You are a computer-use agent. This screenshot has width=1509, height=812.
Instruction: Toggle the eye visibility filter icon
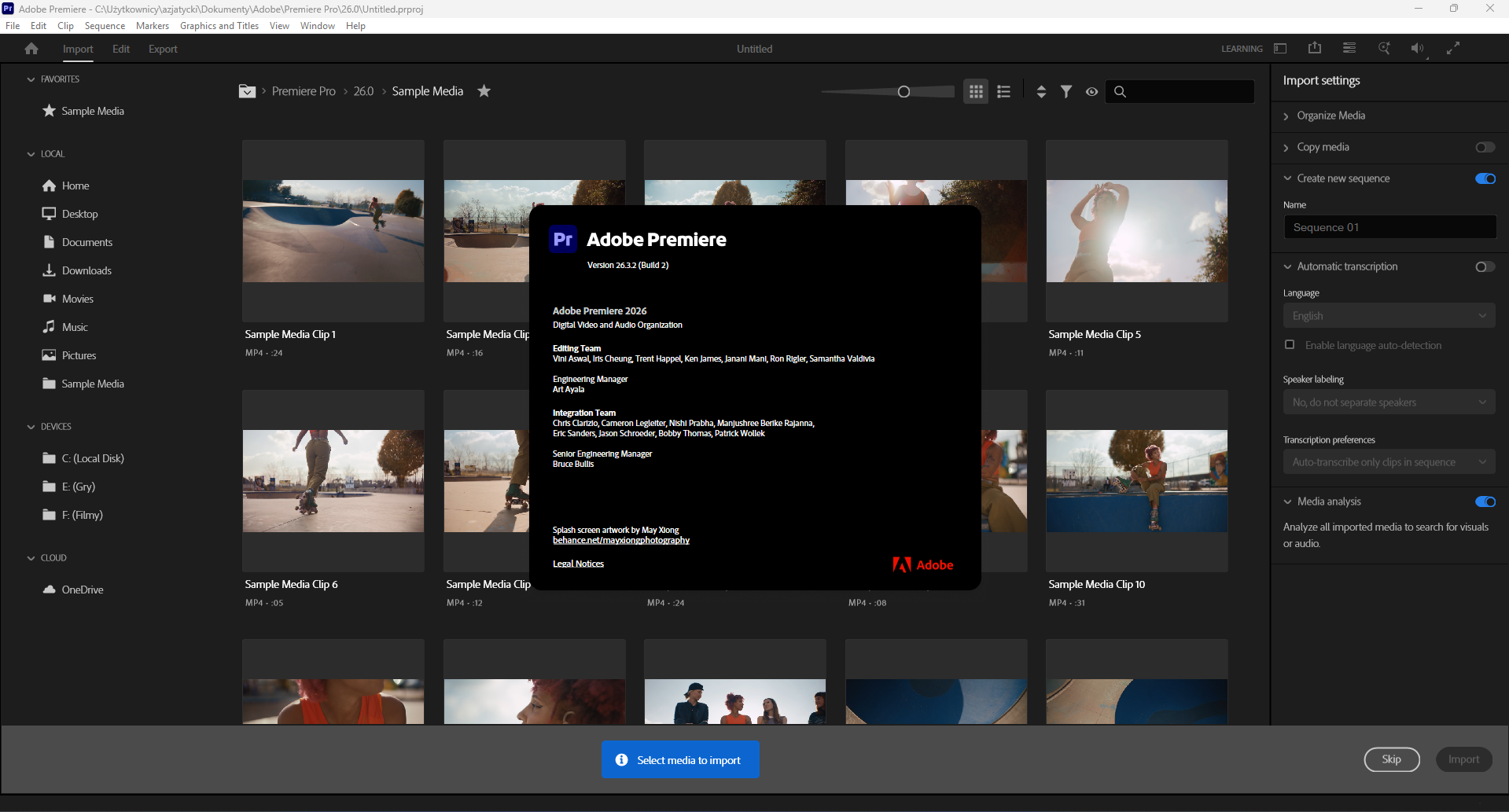click(x=1091, y=92)
